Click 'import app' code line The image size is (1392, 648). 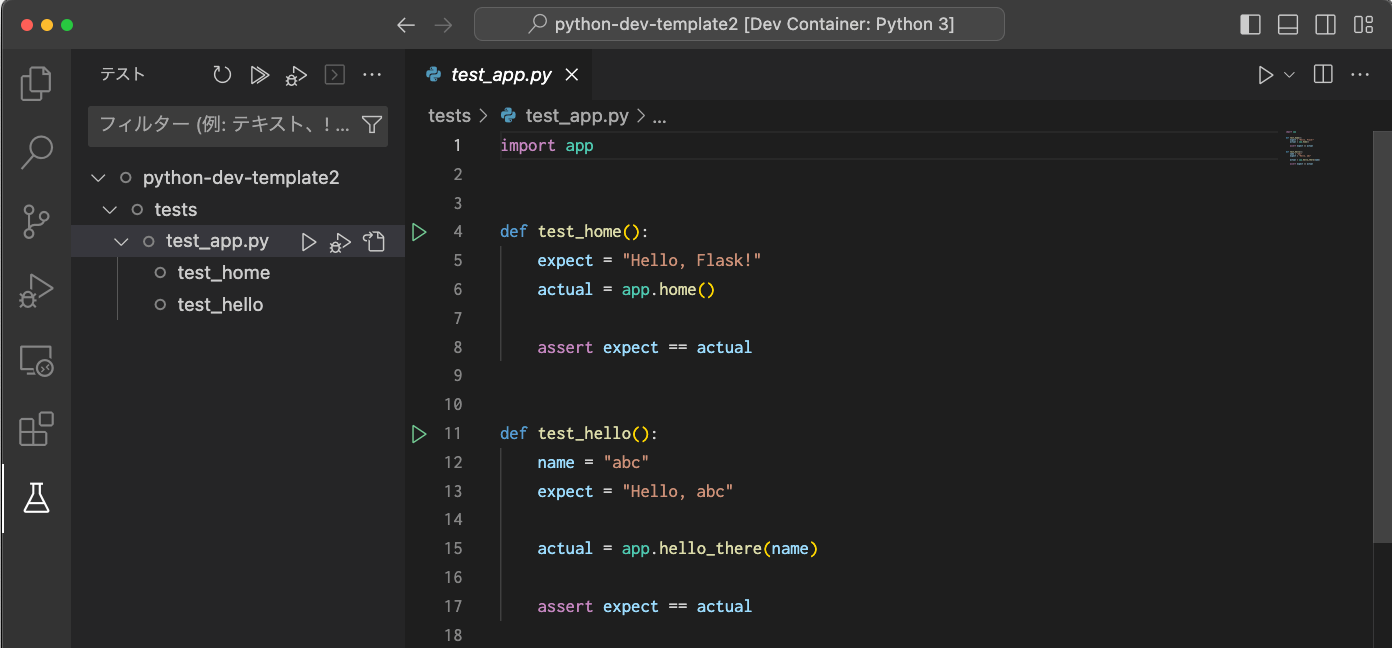[547, 146]
